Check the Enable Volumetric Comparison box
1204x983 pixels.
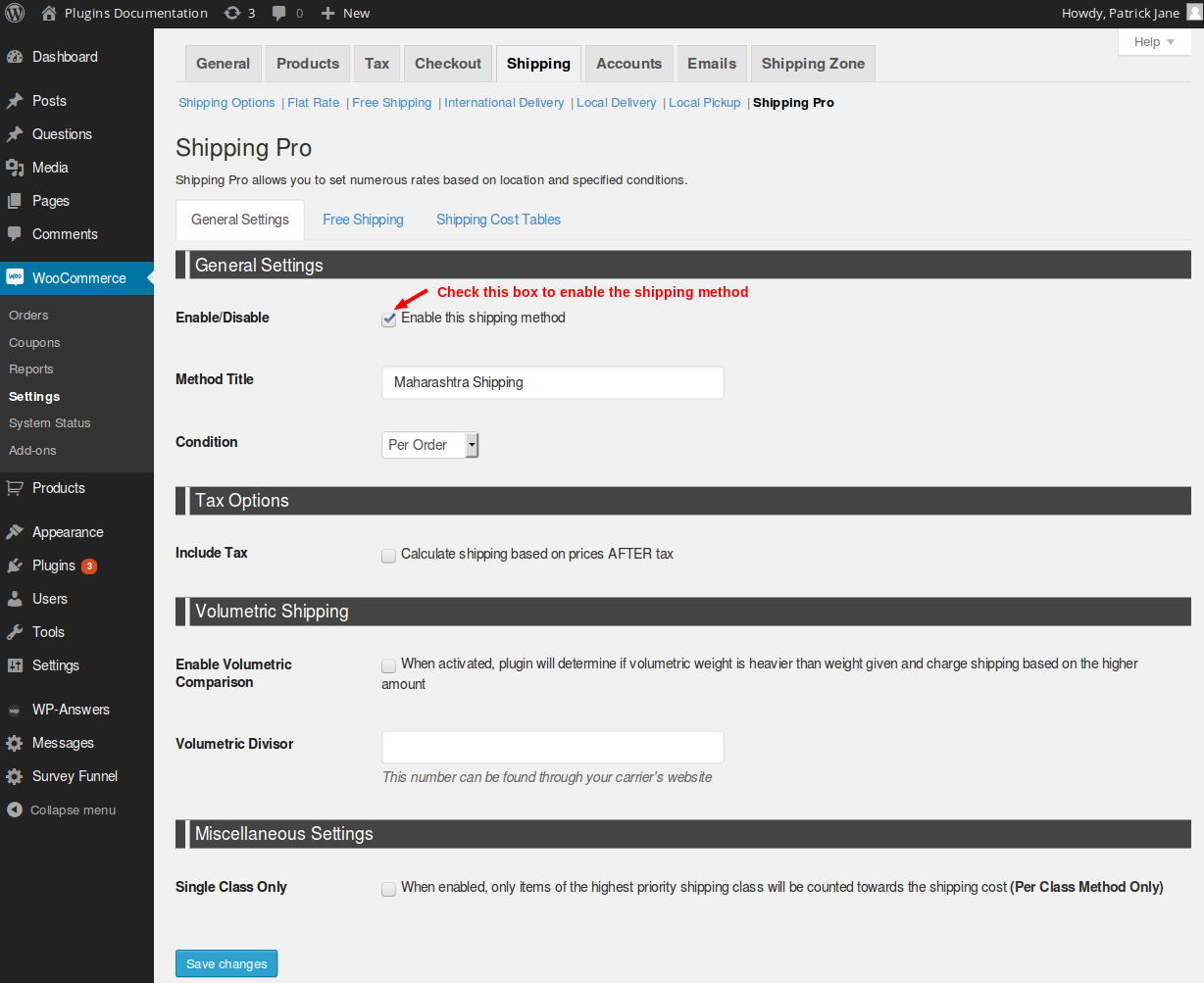(x=389, y=665)
